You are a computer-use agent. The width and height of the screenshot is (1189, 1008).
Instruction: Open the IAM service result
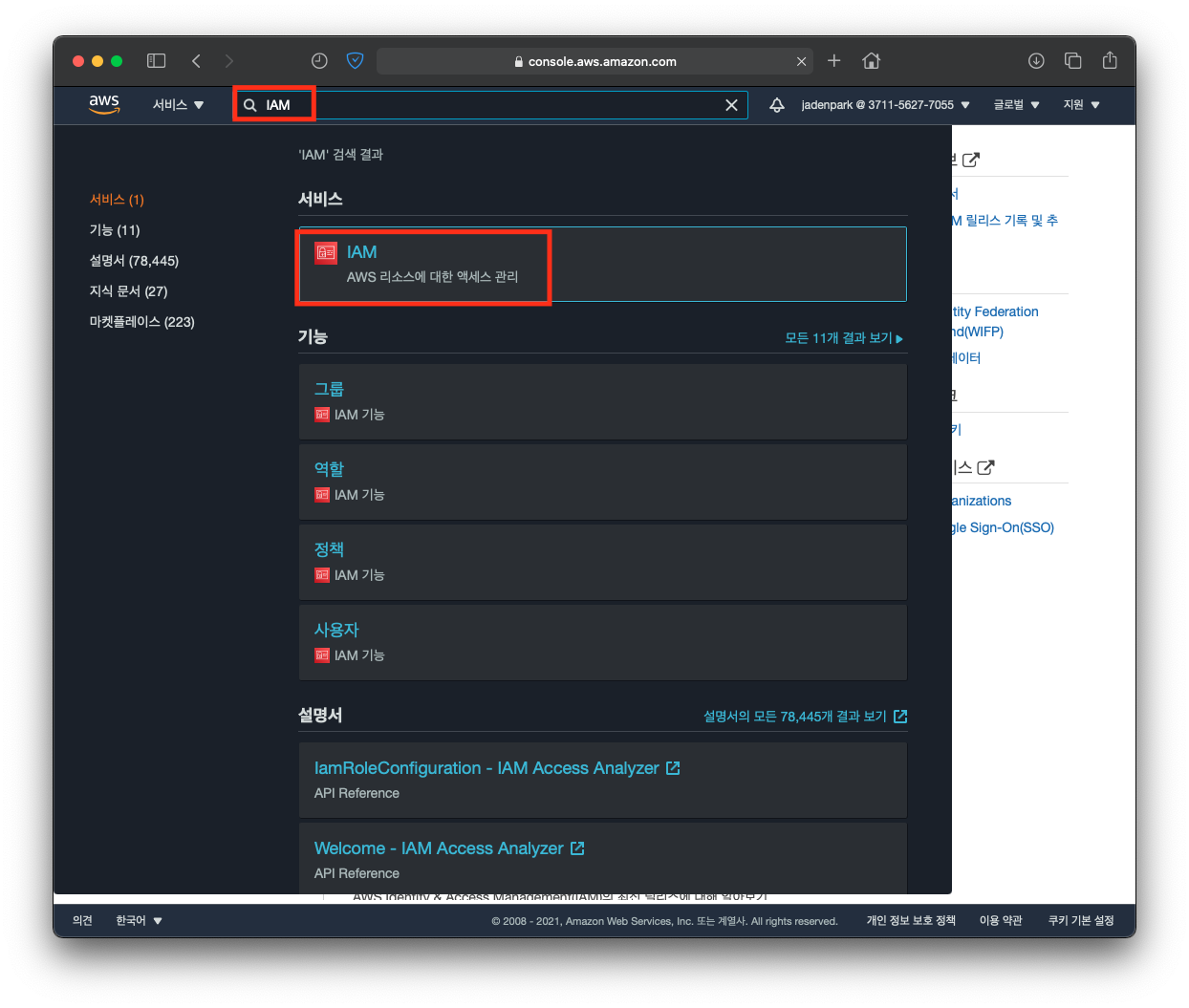point(602,264)
